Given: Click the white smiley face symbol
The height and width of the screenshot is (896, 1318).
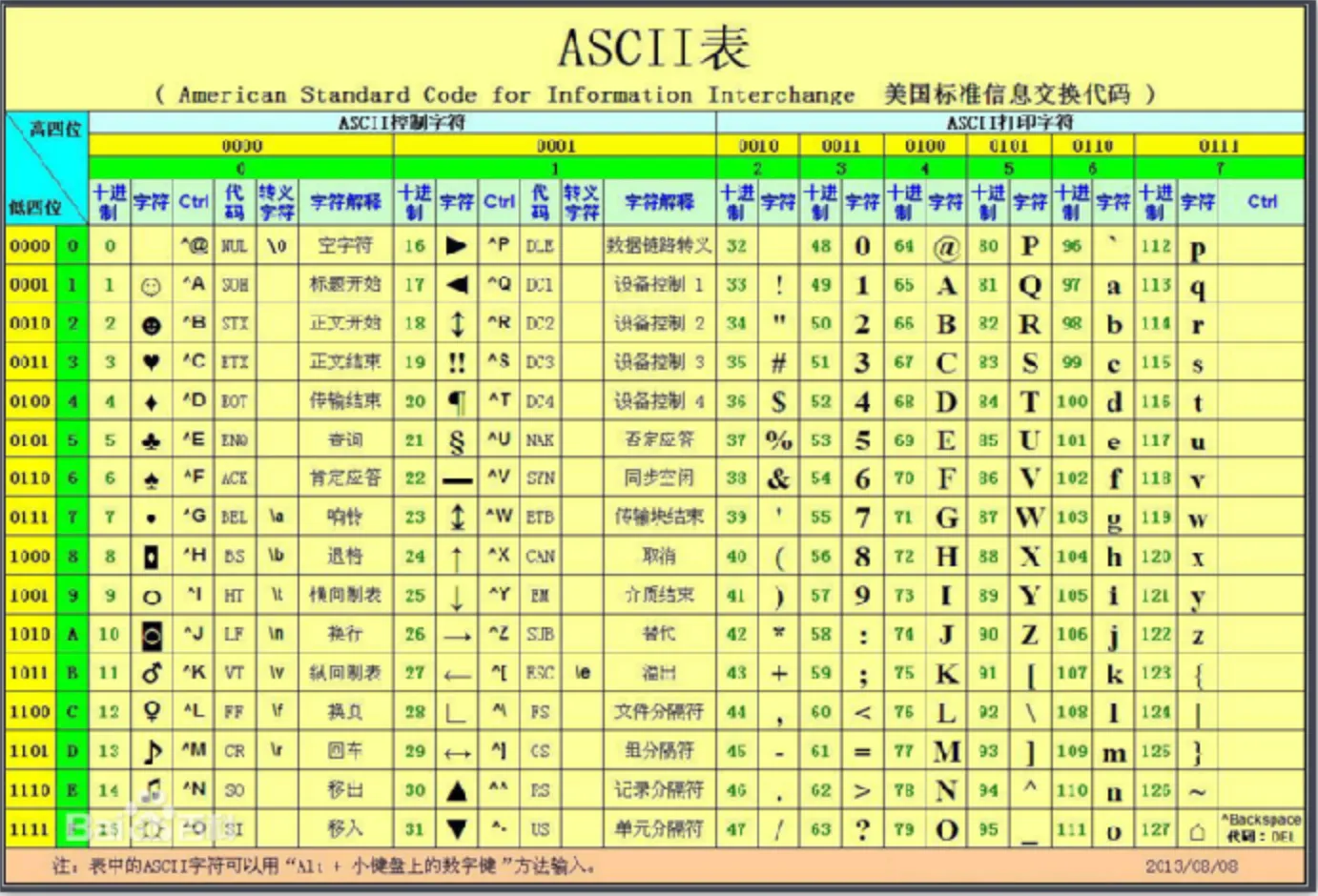Looking at the screenshot, I should tap(151, 286).
